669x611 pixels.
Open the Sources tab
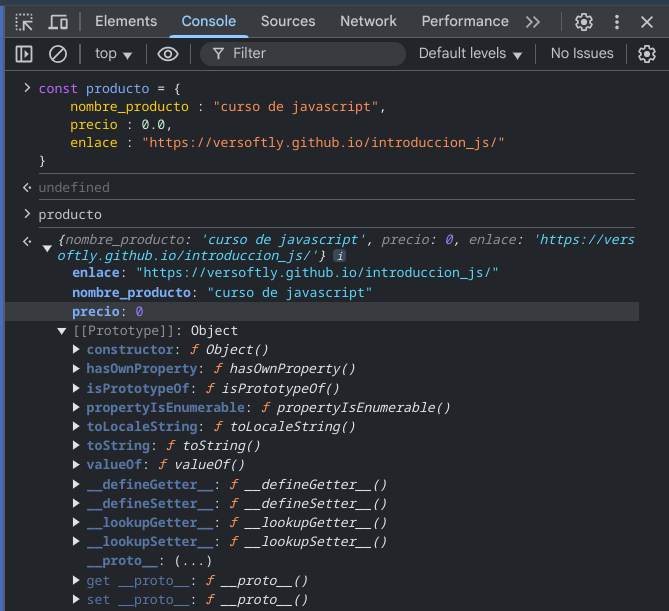[288, 21]
